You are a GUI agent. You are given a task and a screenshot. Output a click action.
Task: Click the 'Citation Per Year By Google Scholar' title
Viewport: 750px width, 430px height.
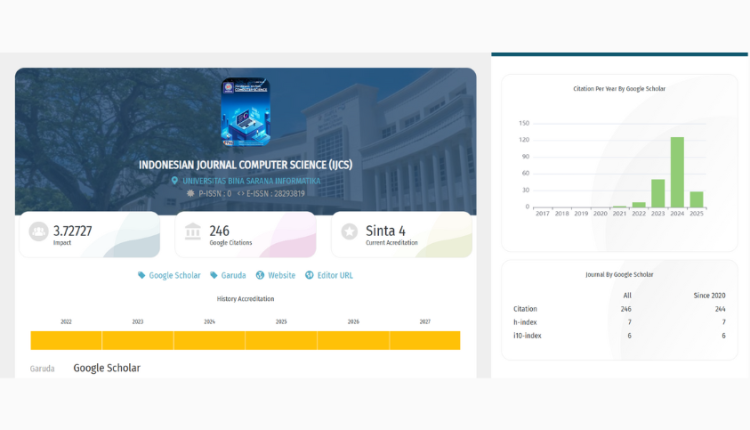(x=619, y=88)
